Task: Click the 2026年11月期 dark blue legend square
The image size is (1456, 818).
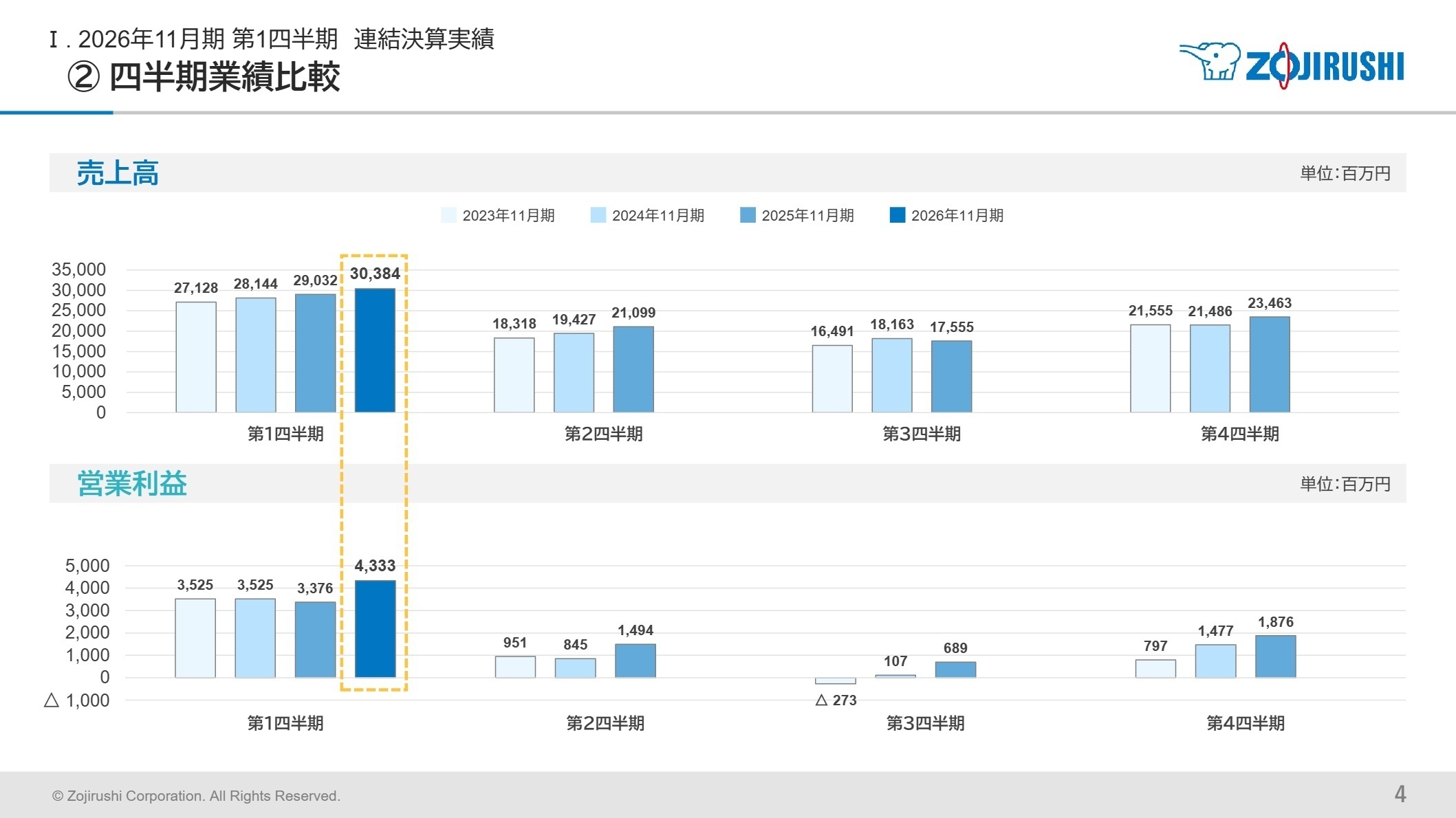Action: (x=896, y=214)
